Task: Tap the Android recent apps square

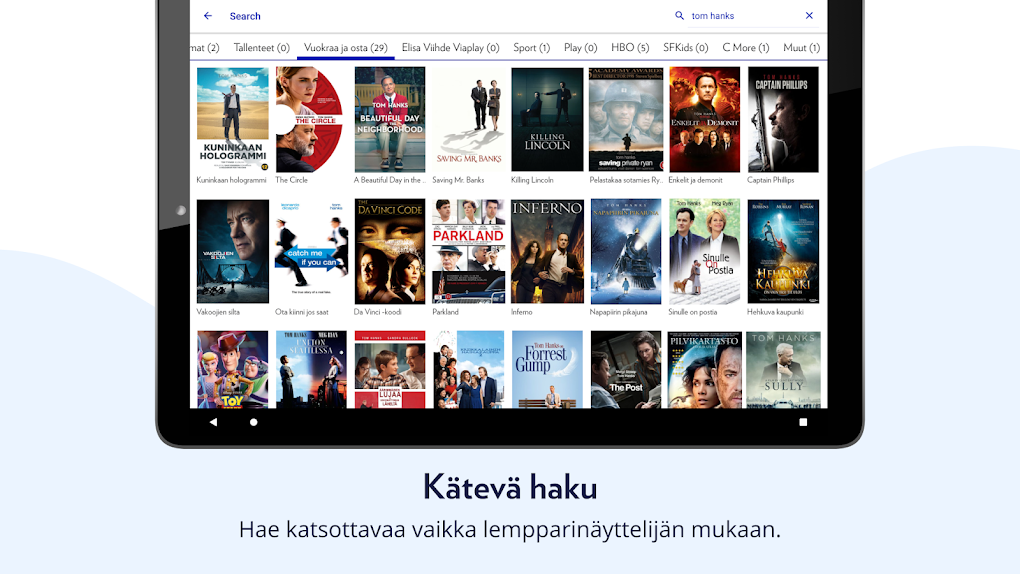Action: (x=803, y=422)
